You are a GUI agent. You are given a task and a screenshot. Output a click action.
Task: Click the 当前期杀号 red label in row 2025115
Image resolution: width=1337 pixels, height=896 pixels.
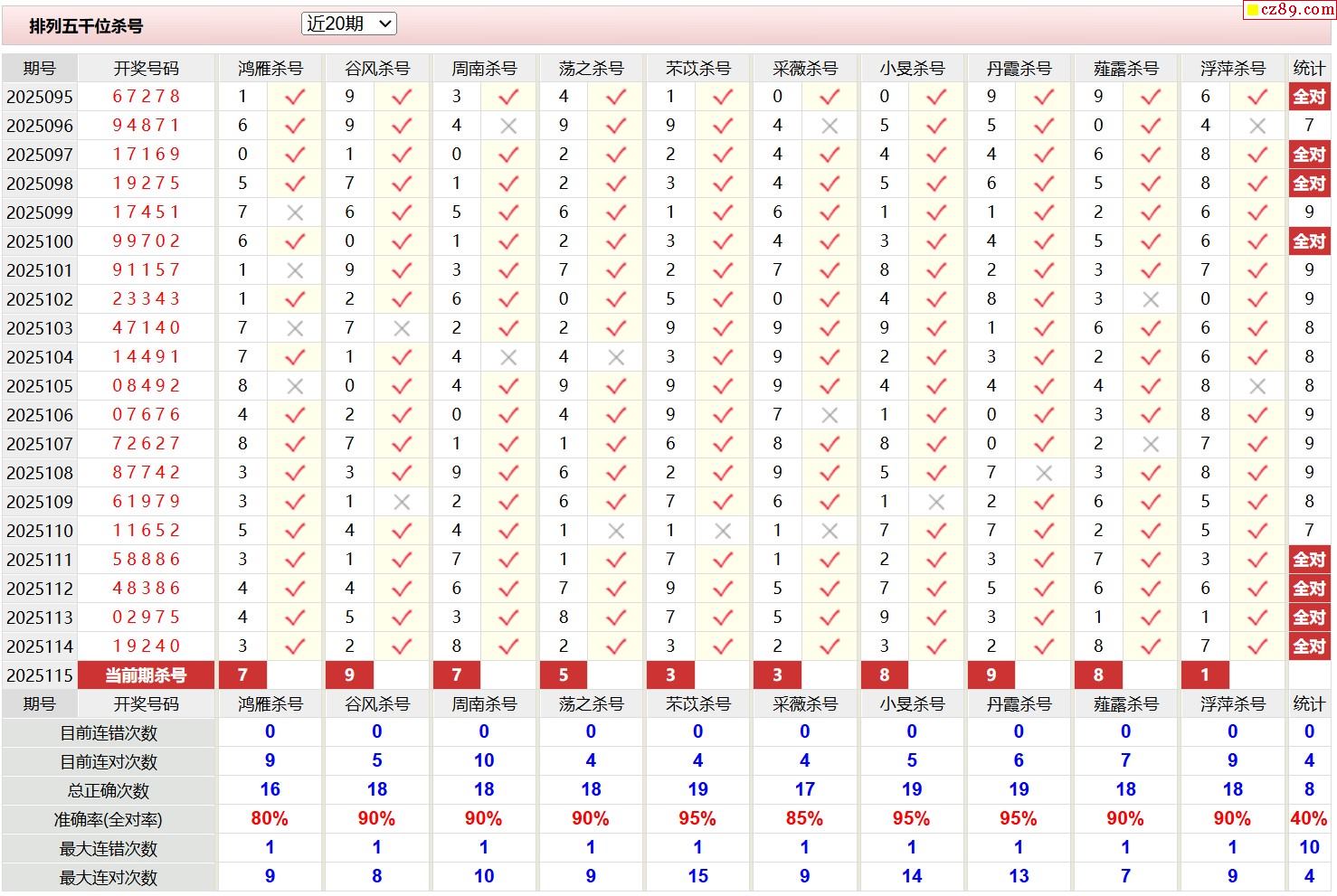(146, 675)
